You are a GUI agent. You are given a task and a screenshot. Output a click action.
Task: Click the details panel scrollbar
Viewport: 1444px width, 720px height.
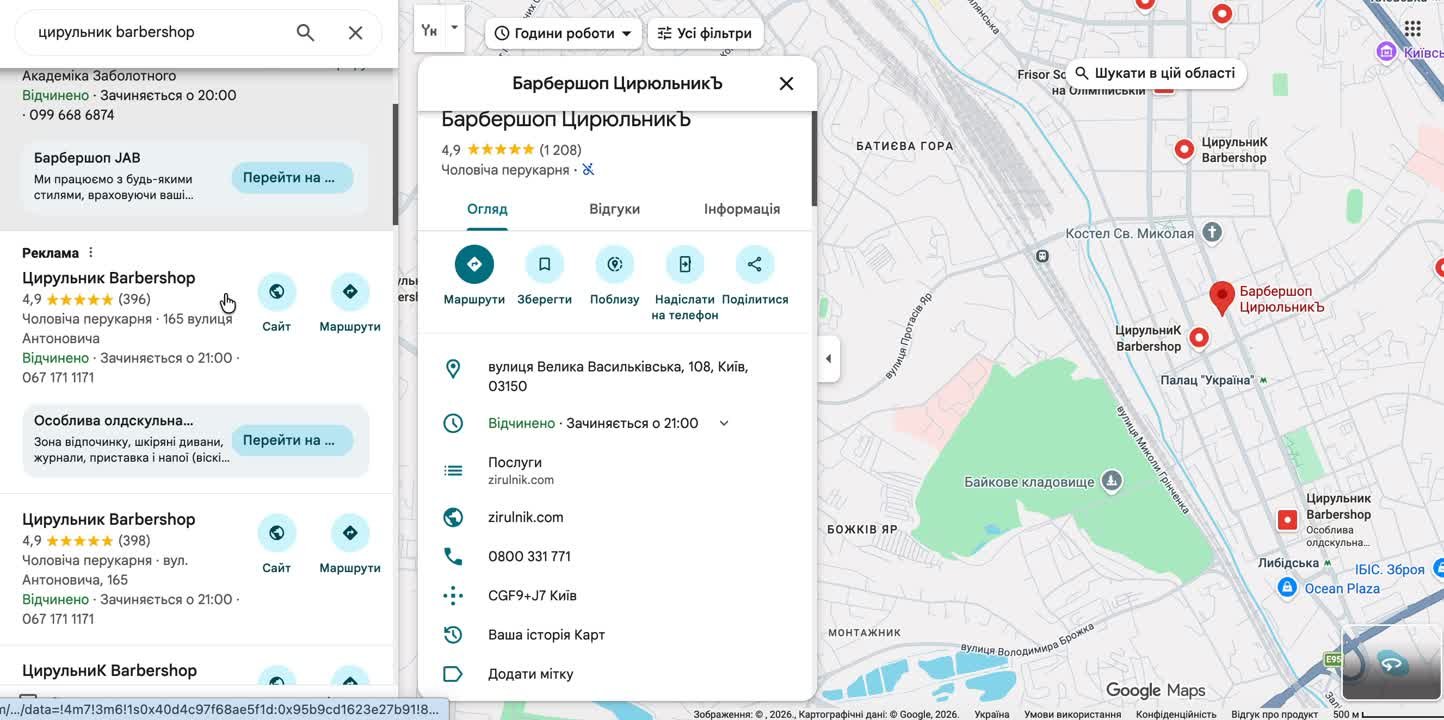tap(814, 160)
